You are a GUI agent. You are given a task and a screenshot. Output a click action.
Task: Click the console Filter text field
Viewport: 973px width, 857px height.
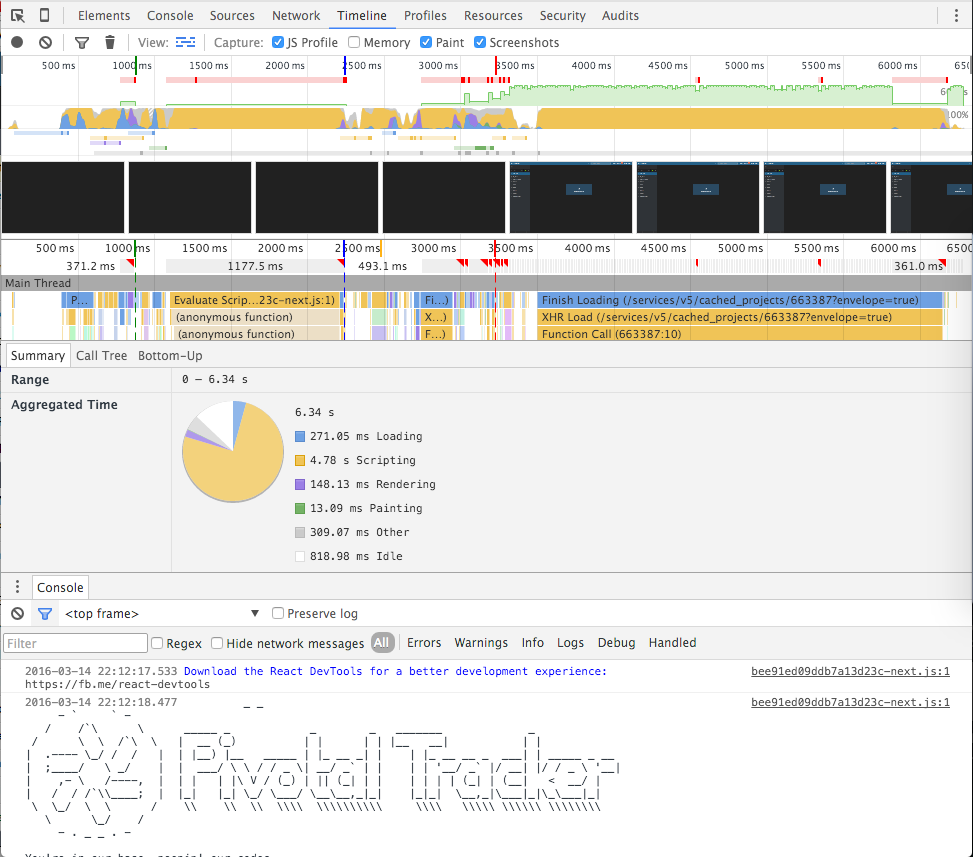click(x=76, y=643)
